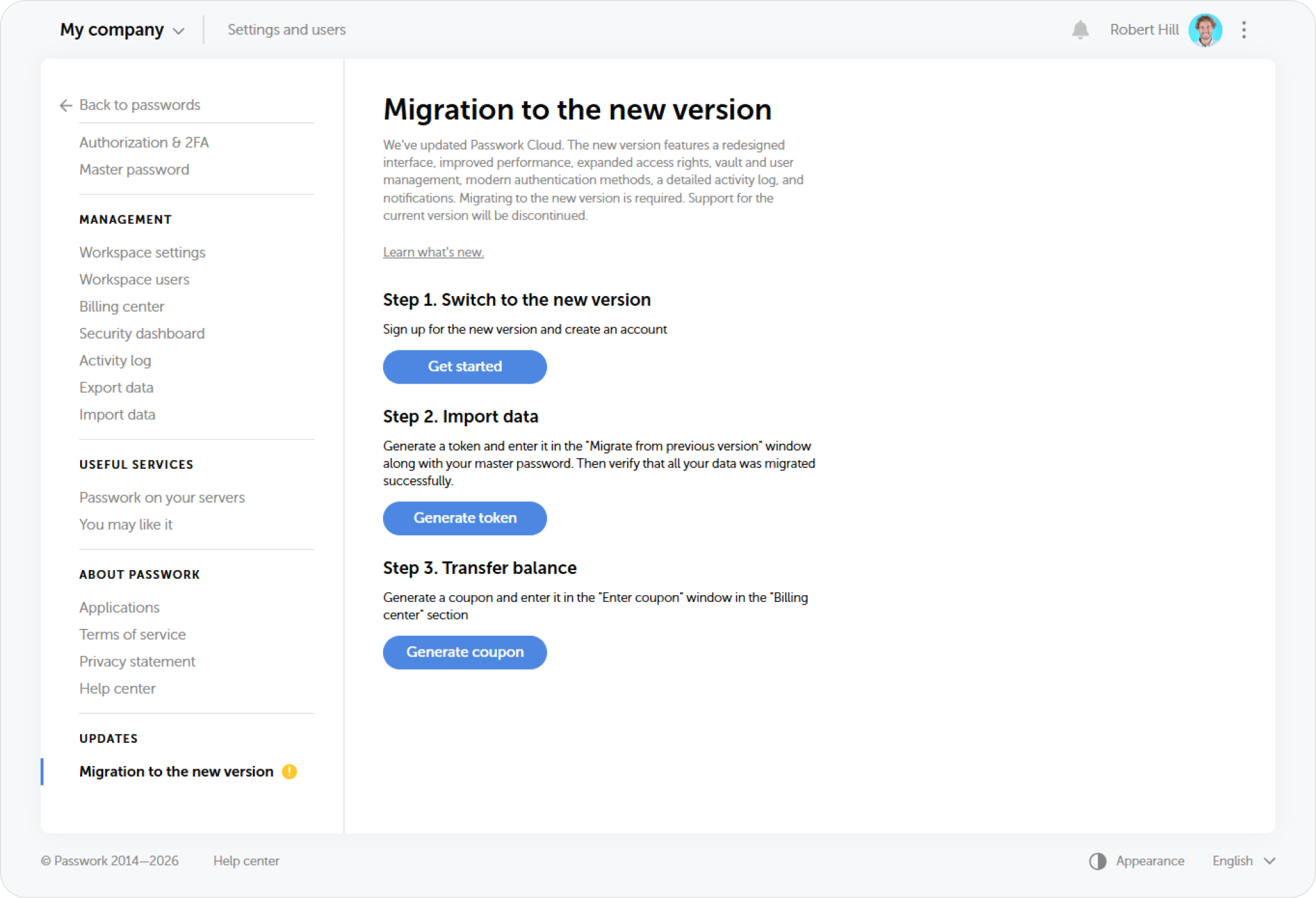This screenshot has width=1316, height=898.
Task: Click Learn what's new link
Action: point(433,252)
